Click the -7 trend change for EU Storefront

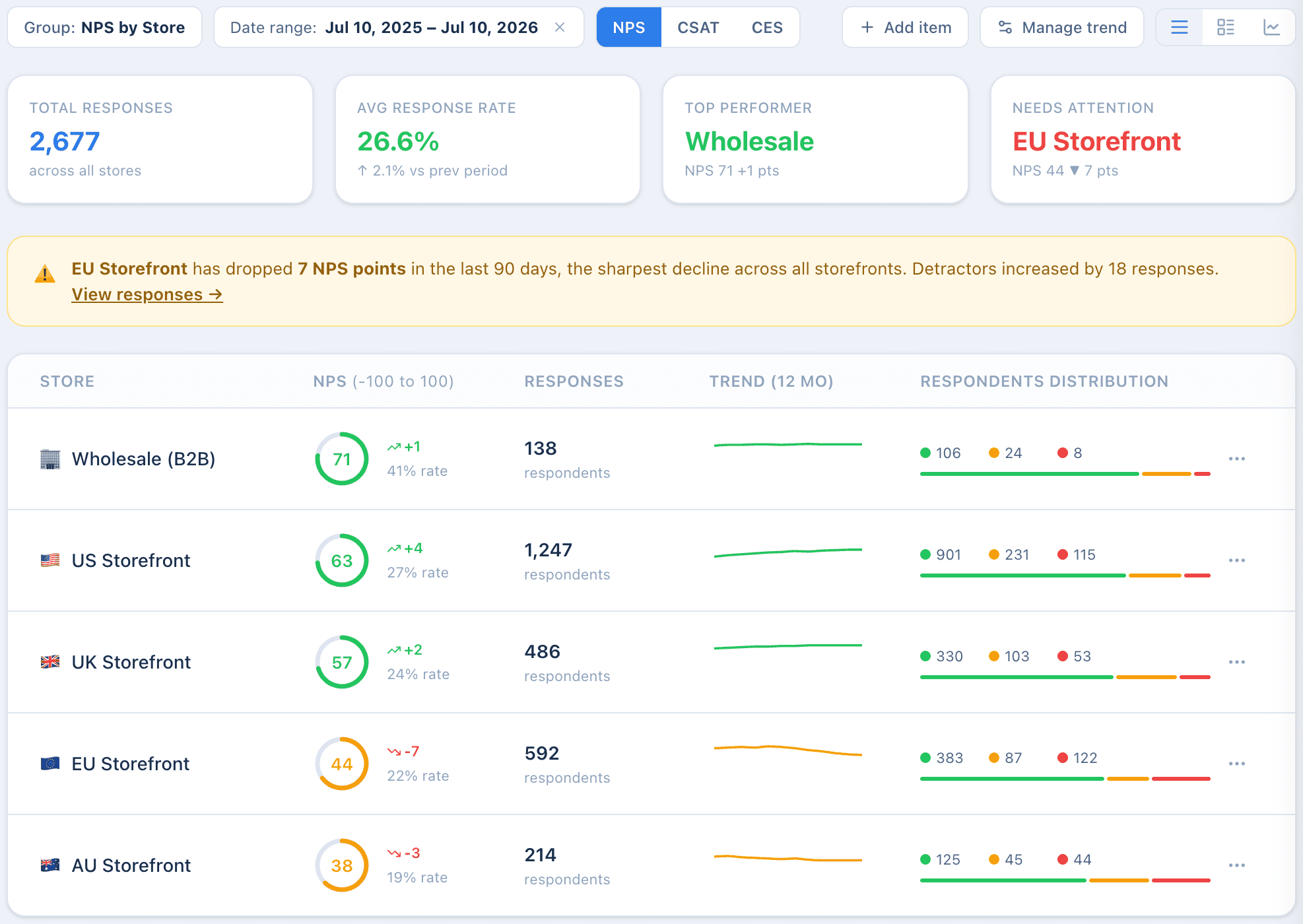(x=403, y=752)
